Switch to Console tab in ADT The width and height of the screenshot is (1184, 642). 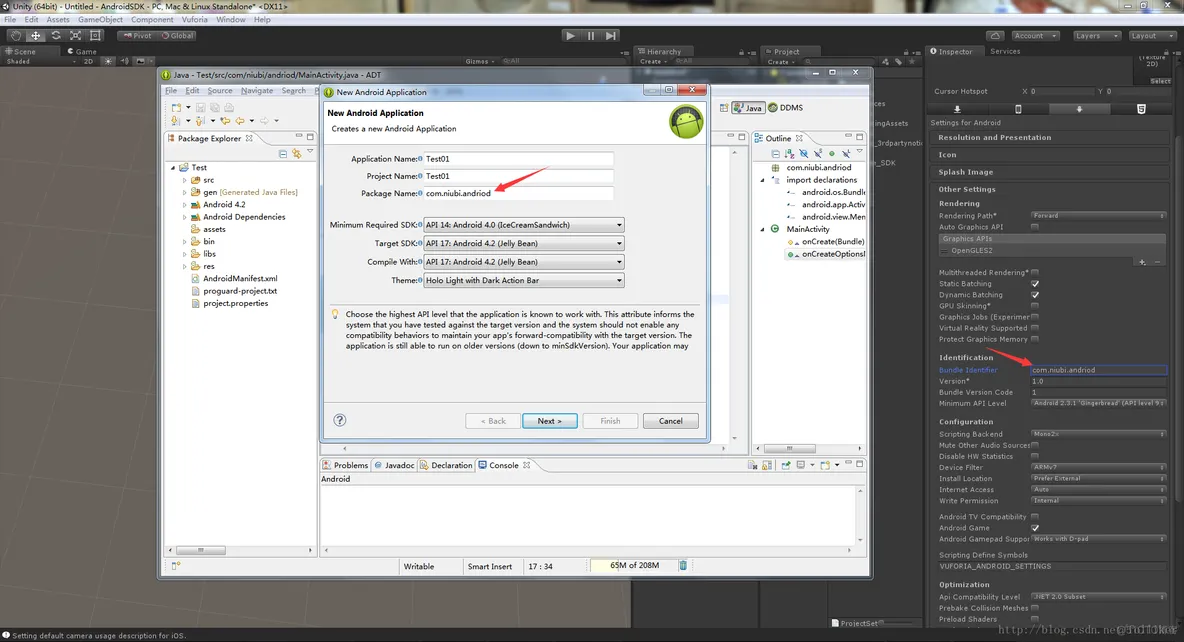pyautogui.click(x=504, y=465)
